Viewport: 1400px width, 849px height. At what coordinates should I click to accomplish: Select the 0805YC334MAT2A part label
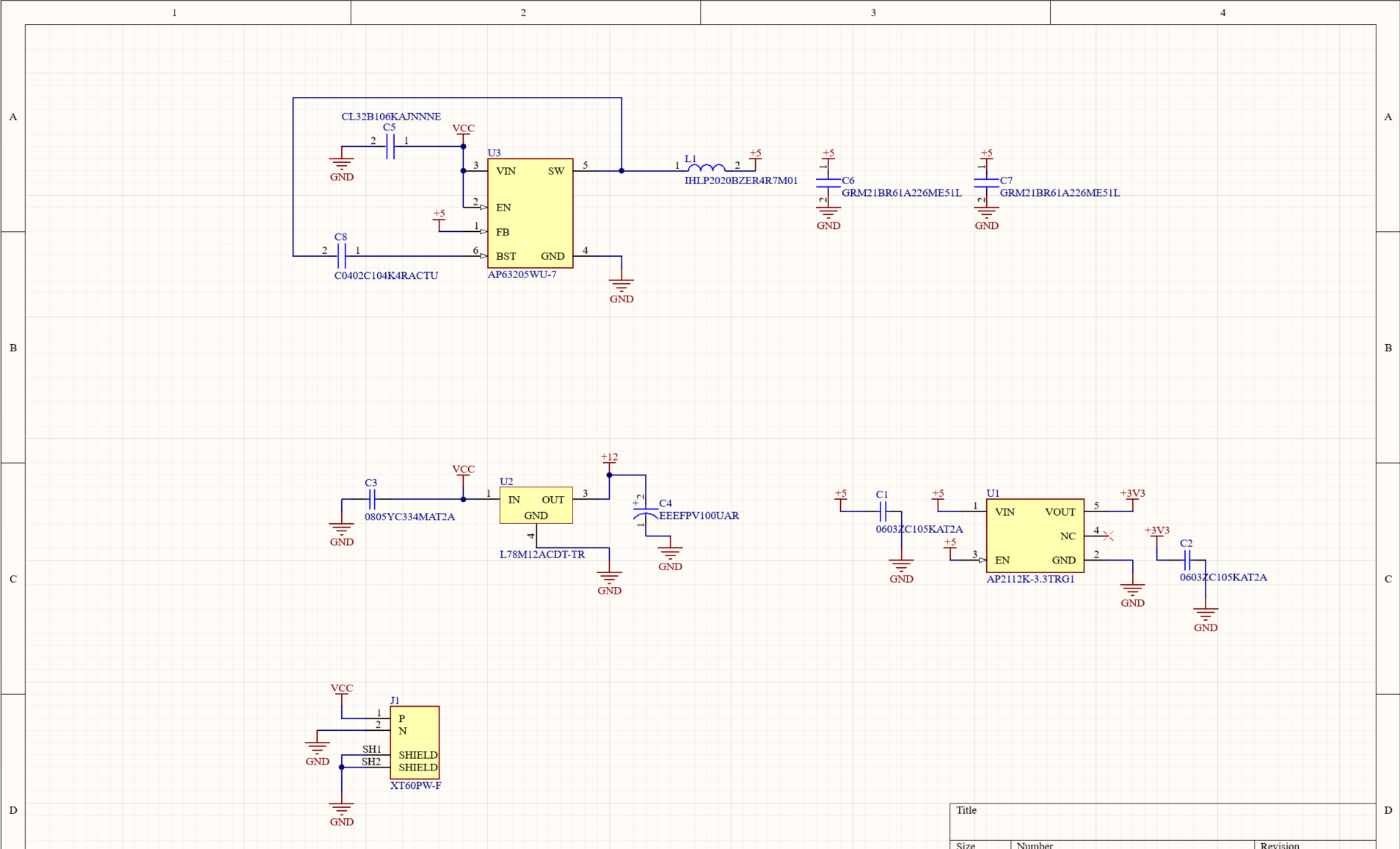pos(409,517)
